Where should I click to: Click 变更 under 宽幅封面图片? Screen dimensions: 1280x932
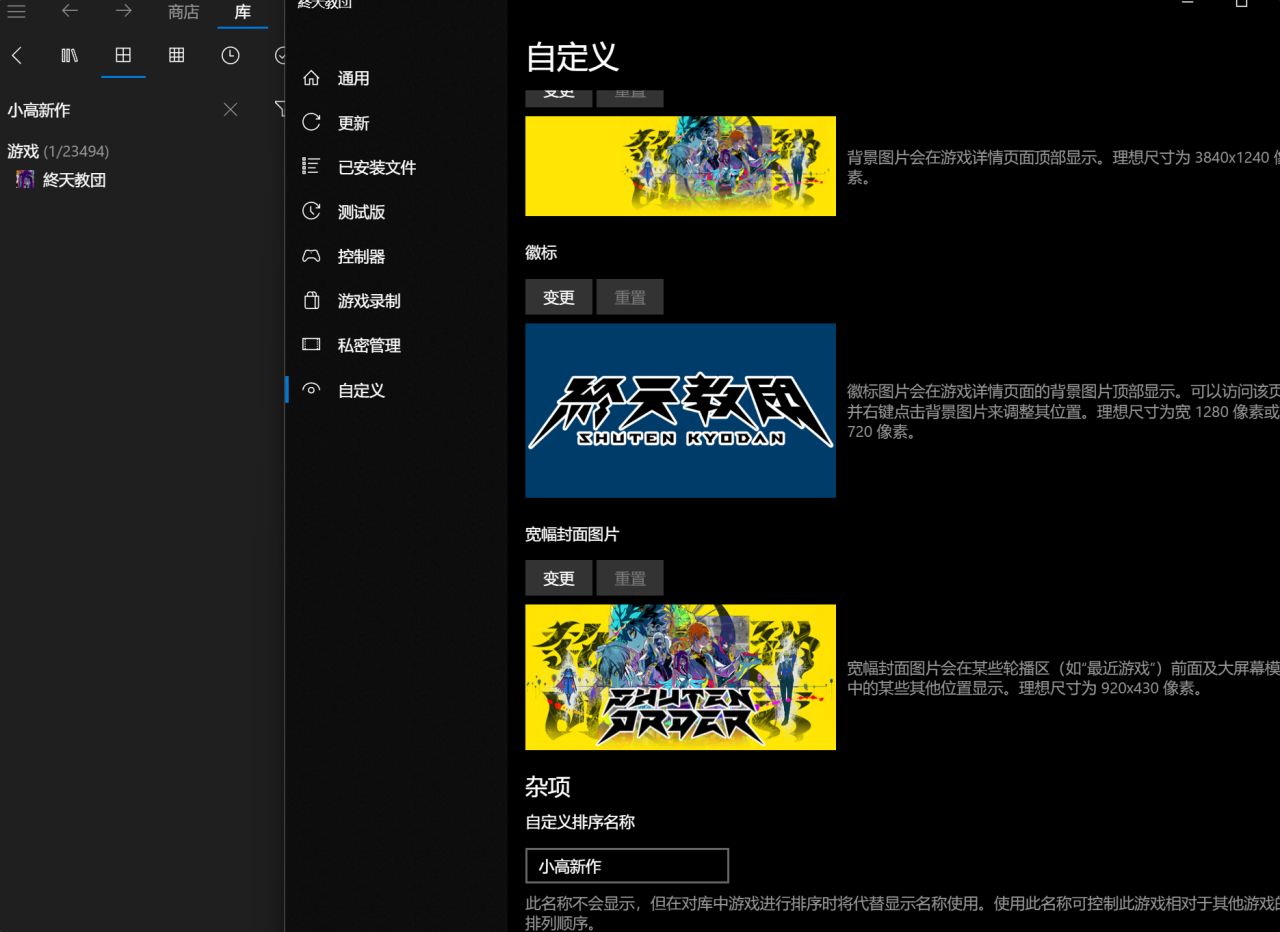point(559,578)
